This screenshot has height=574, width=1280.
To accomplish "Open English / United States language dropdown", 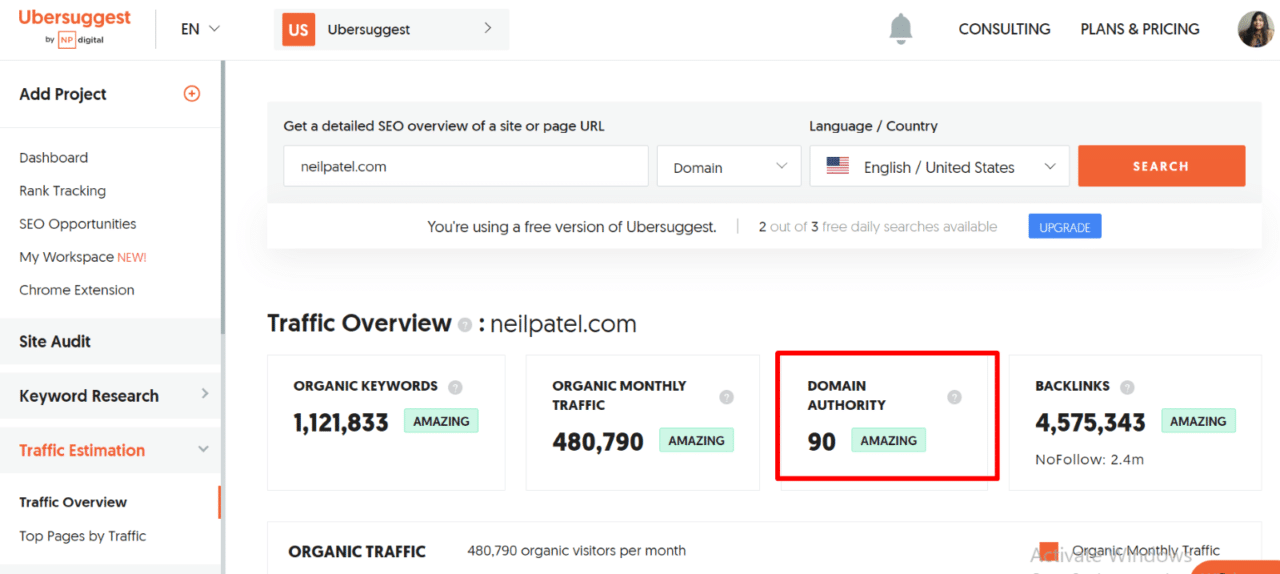I will click(939, 167).
